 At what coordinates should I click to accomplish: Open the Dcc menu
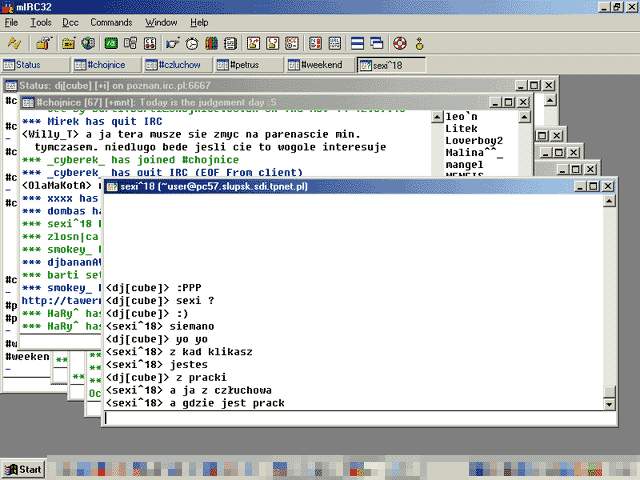point(70,22)
